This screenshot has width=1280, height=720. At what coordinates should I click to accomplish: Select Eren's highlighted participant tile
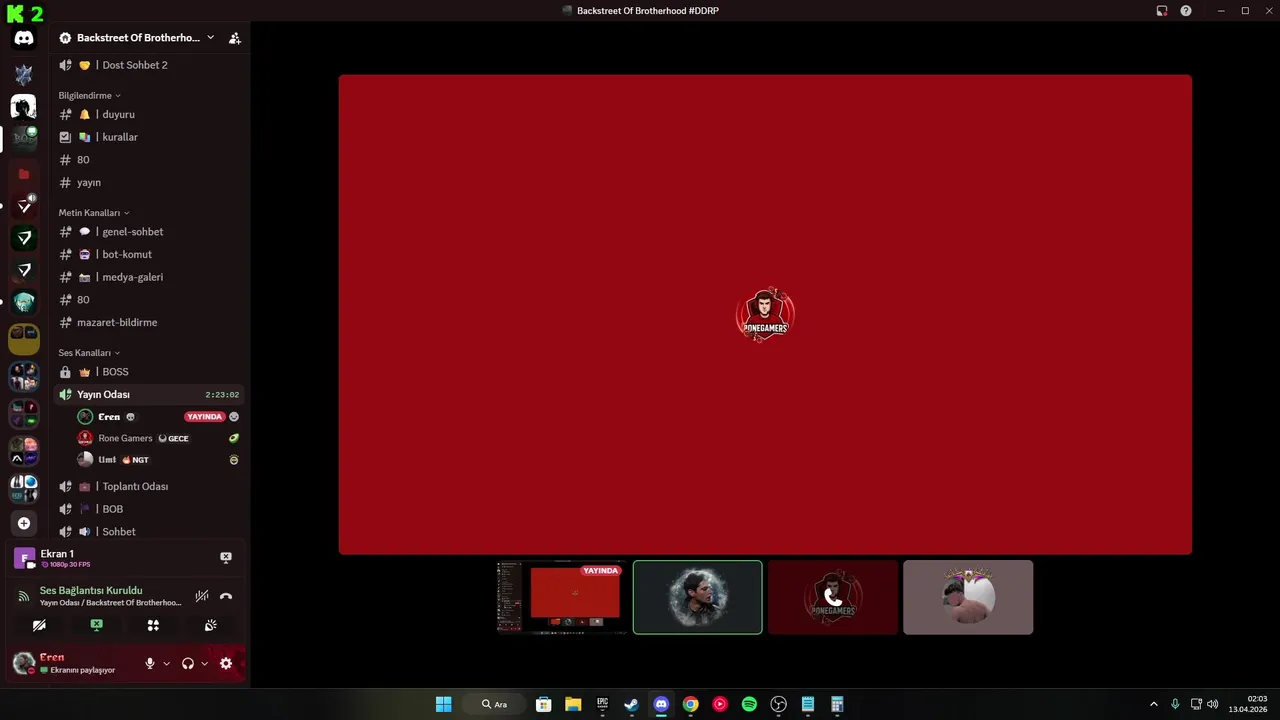(698, 597)
